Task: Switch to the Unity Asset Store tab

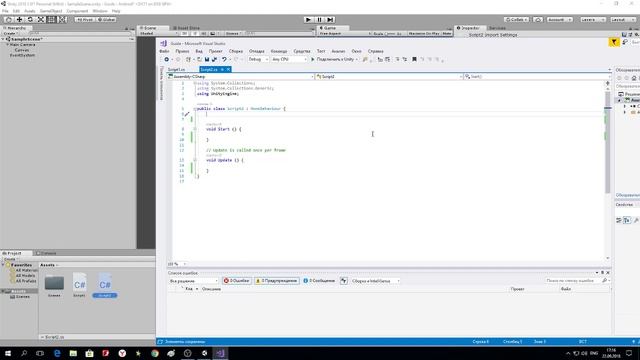Action: click(186, 28)
